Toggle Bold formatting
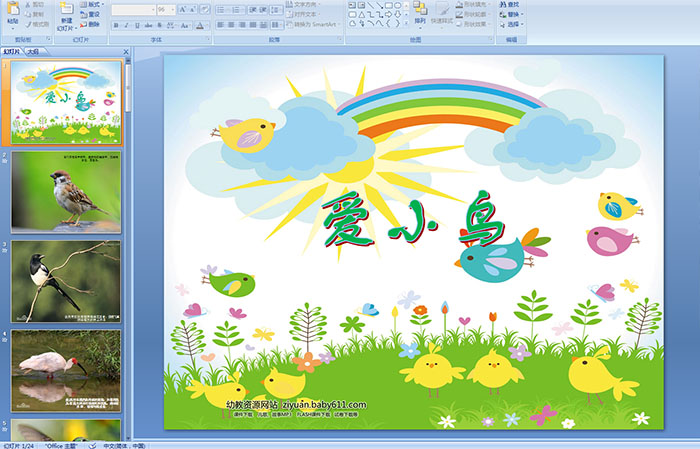Viewport: 700px width, 449px height. coord(114,24)
